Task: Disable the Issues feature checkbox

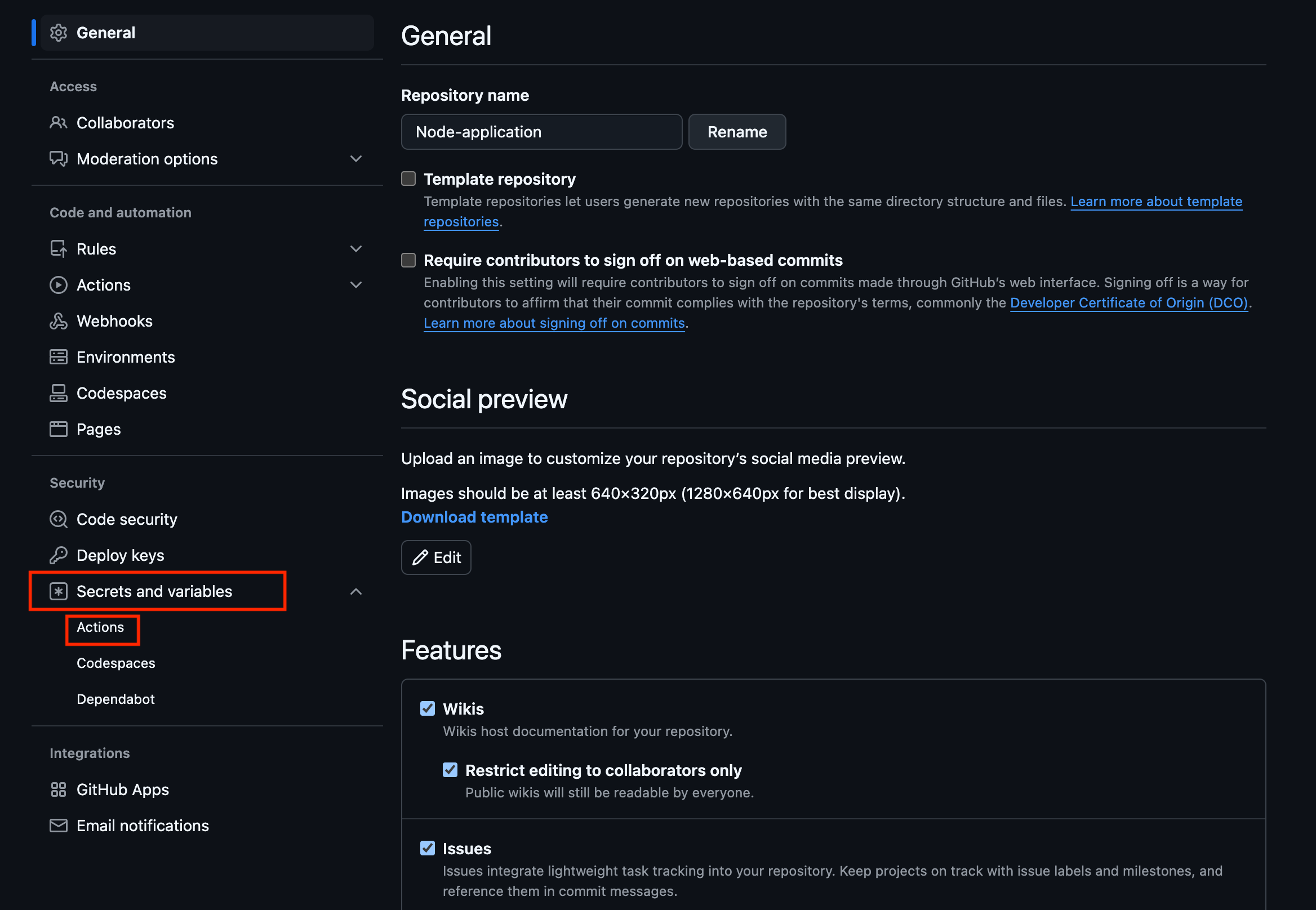Action: [427, 848]
